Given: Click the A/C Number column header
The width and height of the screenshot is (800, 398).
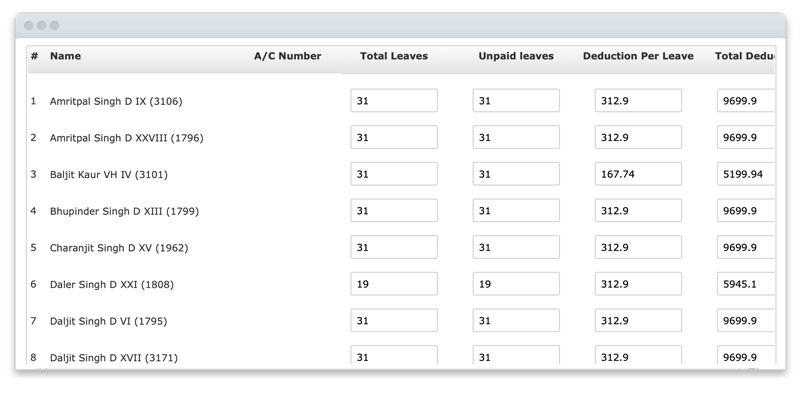Looking at the screenshot, I should pos(288,56).
